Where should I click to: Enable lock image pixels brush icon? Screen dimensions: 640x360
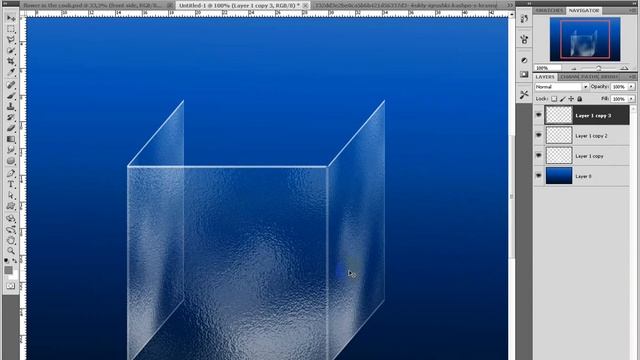point(562,99)
